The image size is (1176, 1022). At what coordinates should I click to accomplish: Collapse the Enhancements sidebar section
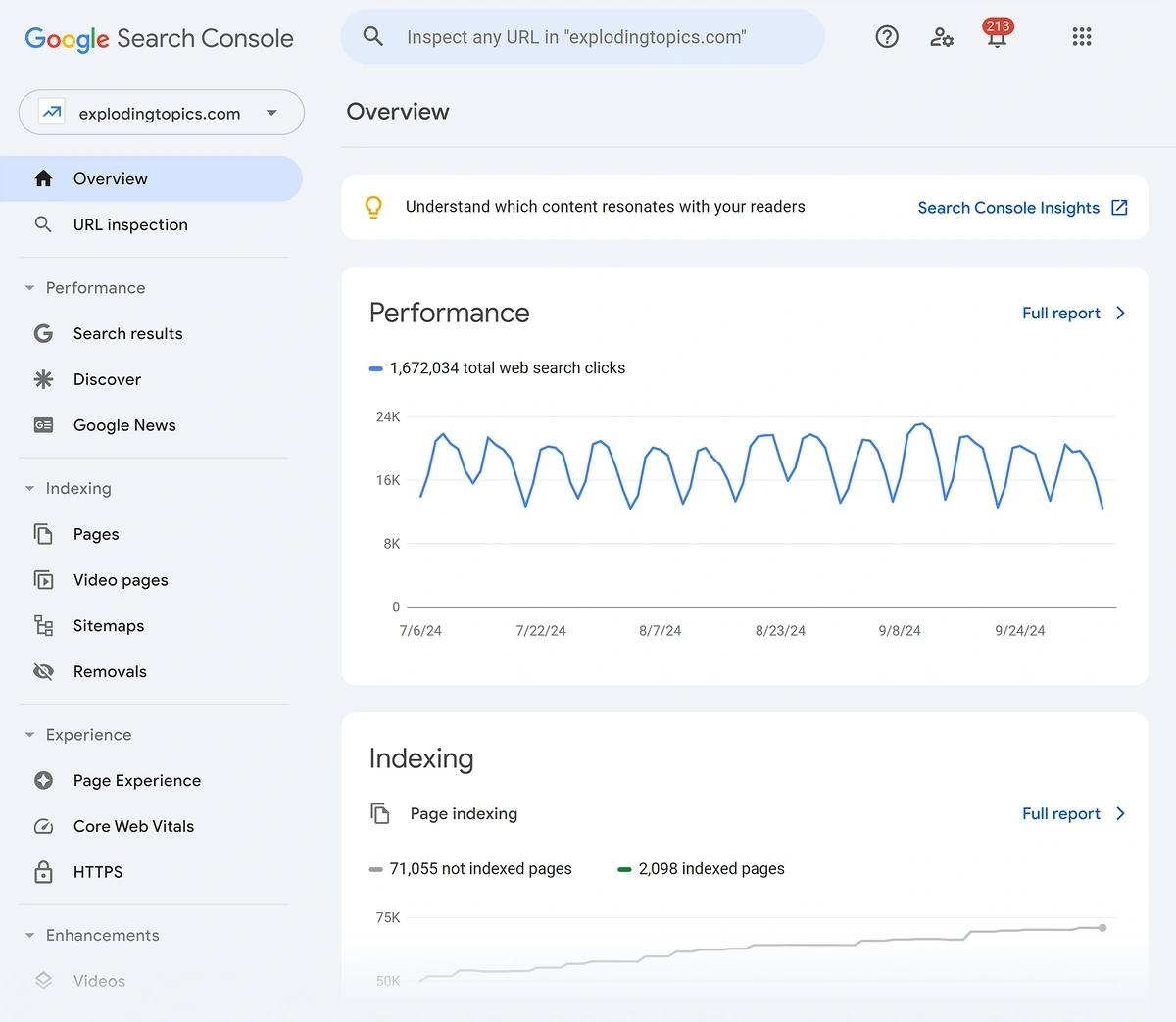click(29, 935)
